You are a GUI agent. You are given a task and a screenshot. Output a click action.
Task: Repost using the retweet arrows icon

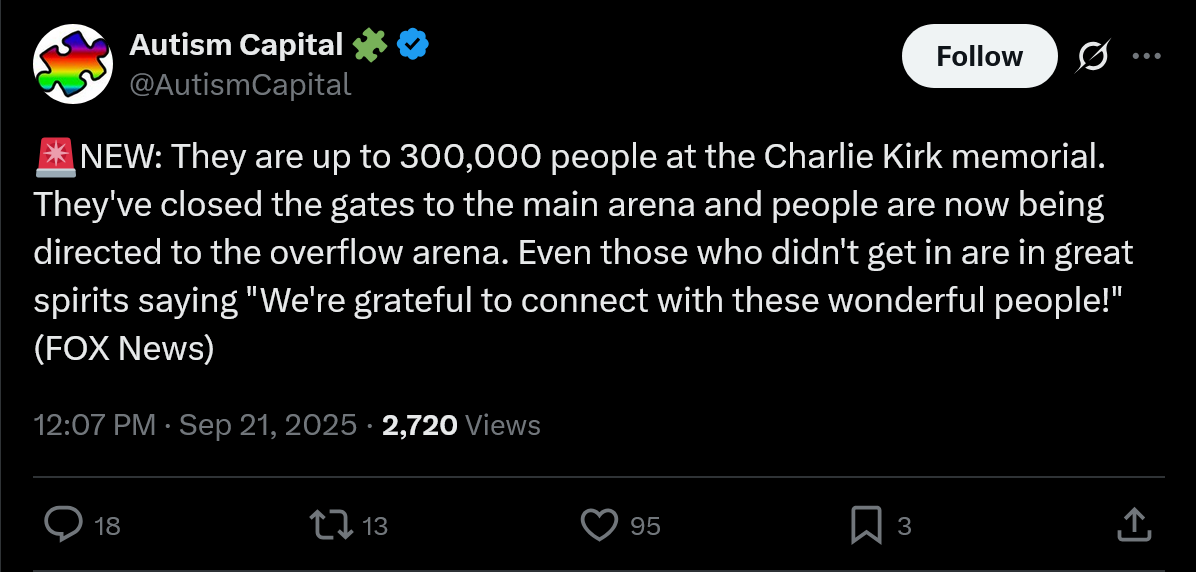330,525
